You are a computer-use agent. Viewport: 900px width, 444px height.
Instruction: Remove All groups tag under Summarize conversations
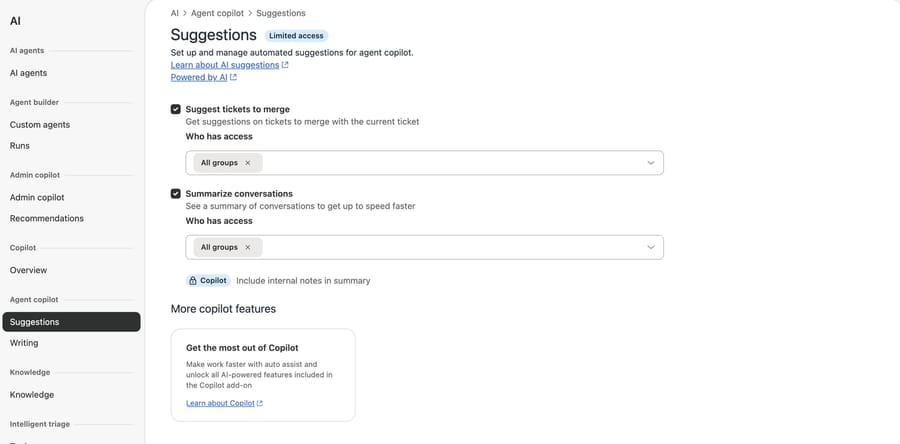(247, 247)
